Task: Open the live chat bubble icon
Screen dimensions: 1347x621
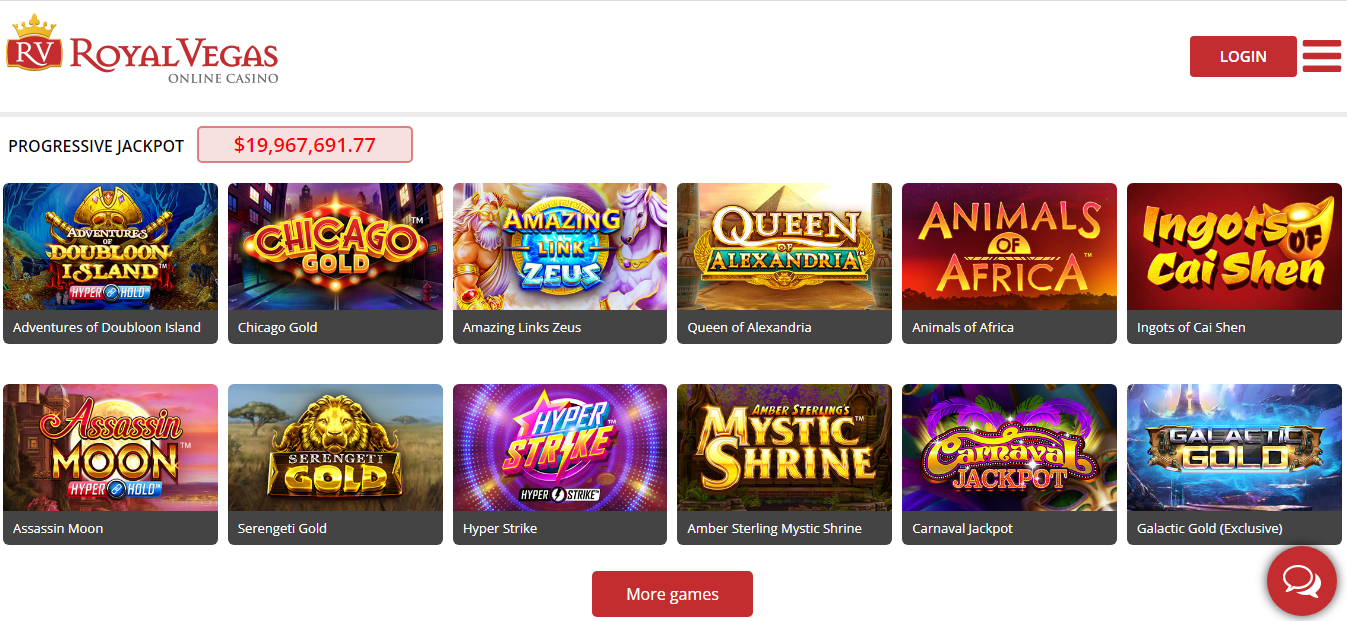Action: (x=1302, y=581)
